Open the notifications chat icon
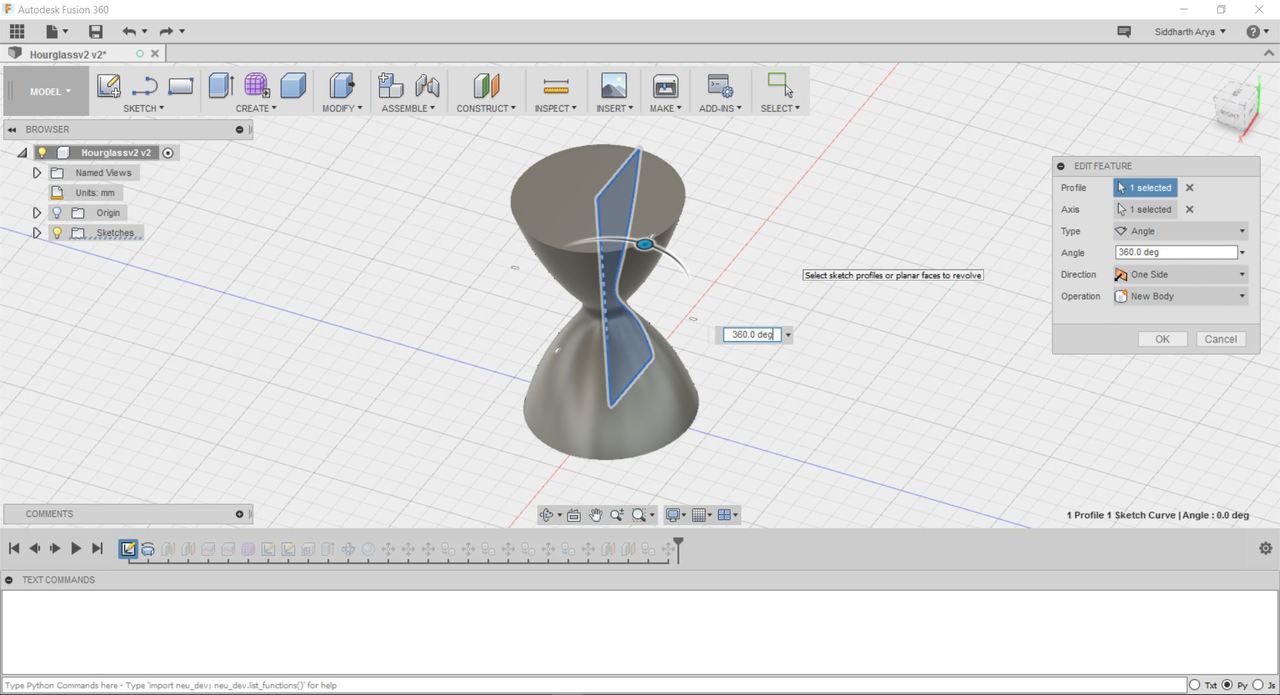This screenshot has height=695, width=1280. click(x=1124, y=32)
